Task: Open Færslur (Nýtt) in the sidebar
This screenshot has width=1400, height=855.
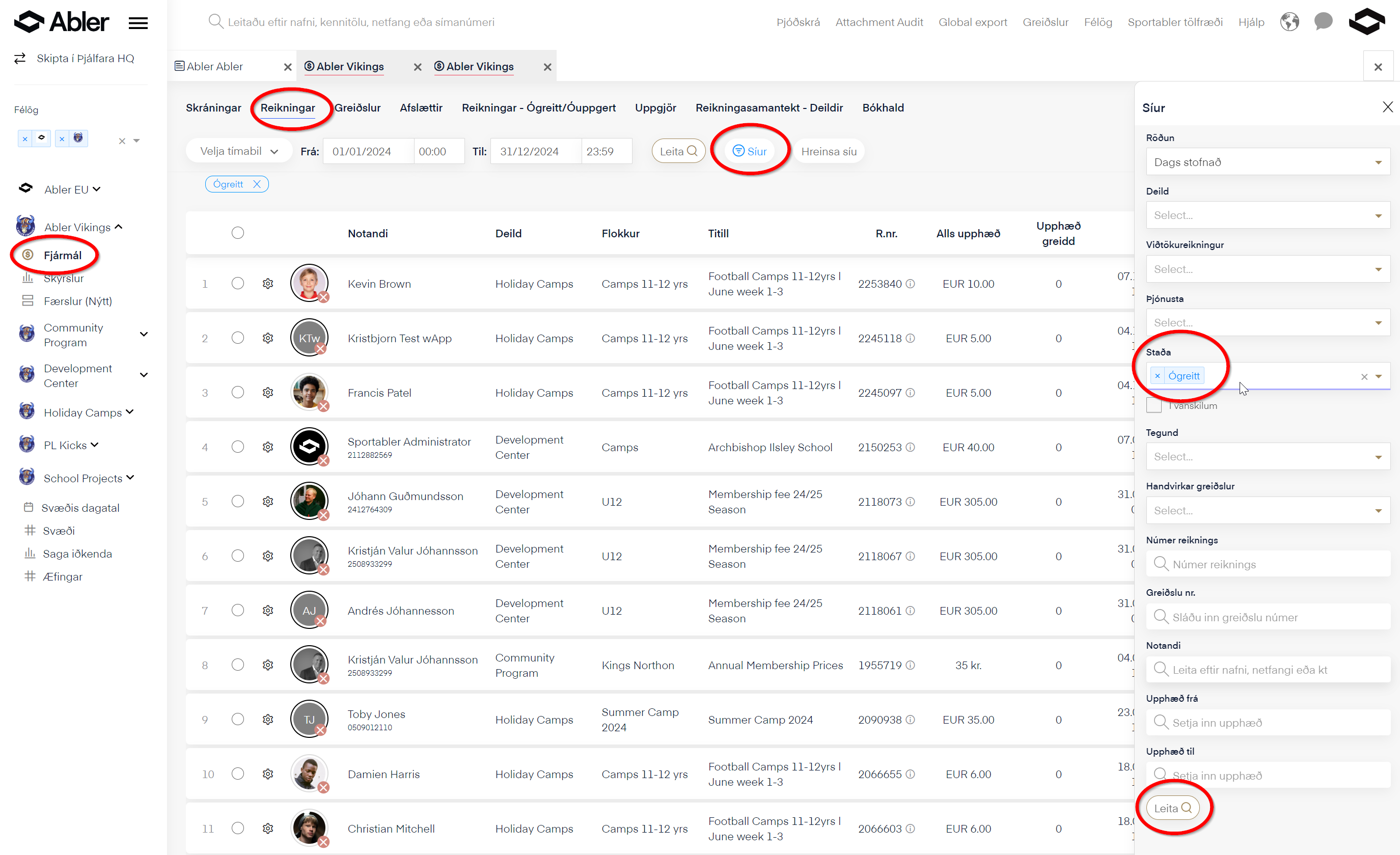Action: 78,300
